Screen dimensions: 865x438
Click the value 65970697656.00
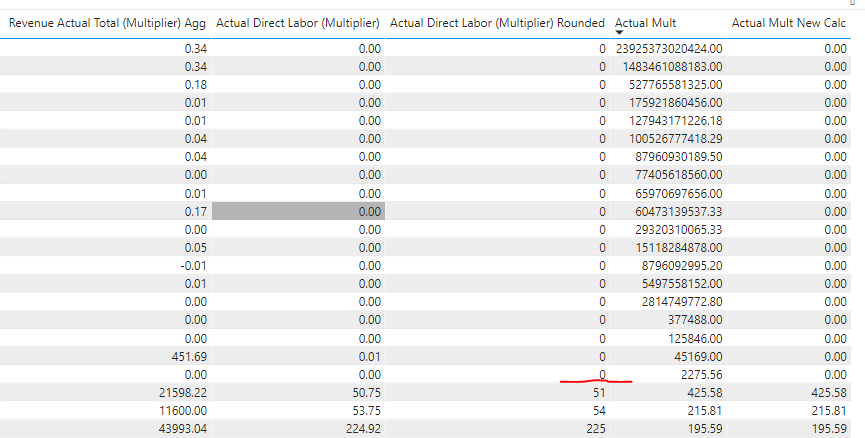pyautogui.click(x=679, y=194)
